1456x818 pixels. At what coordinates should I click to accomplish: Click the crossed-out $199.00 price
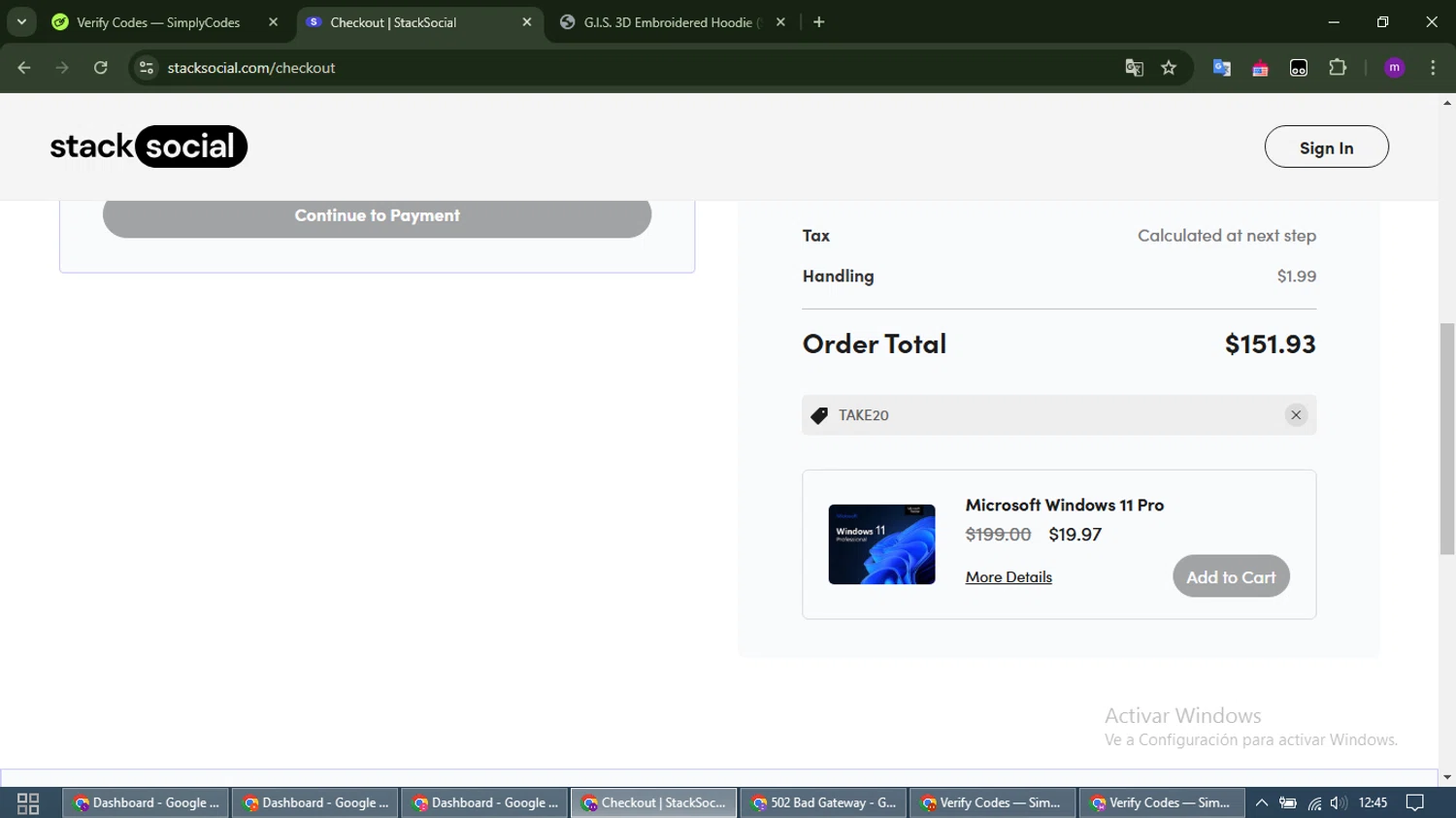[x=998, y=535]
